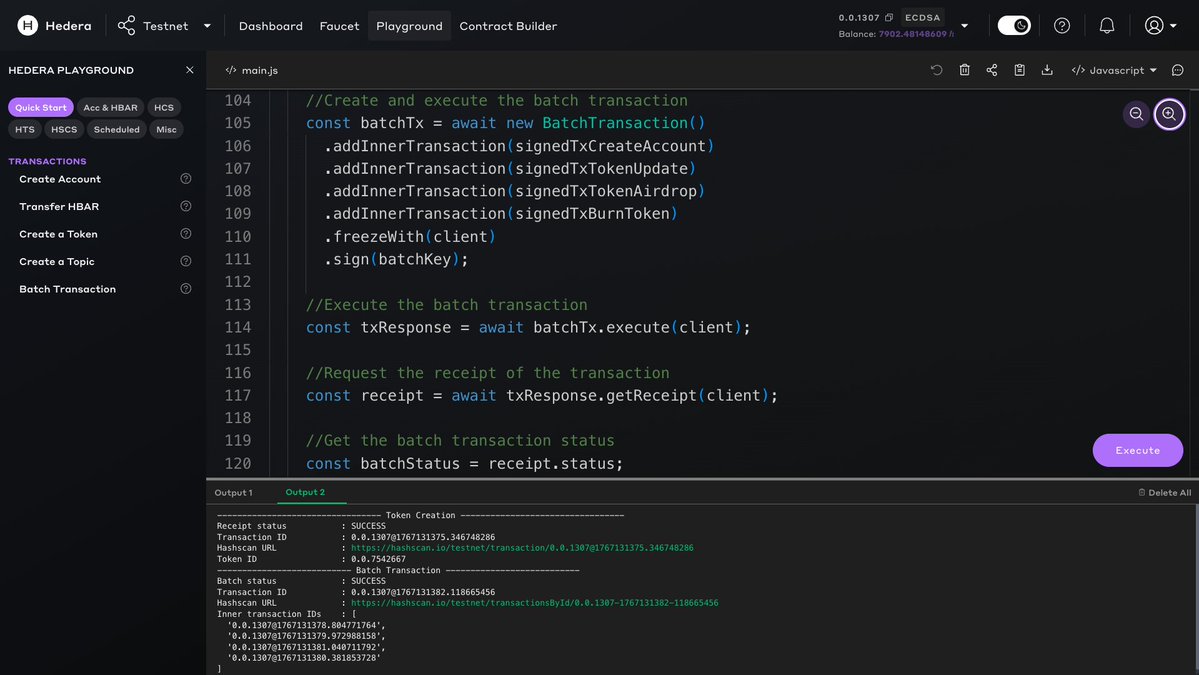Image resolution: width=1199 pixels, height=675 pixels.
Task: Copy account ID 0.0.1307 with the copy icon
Action: click(x=889, y=17)
